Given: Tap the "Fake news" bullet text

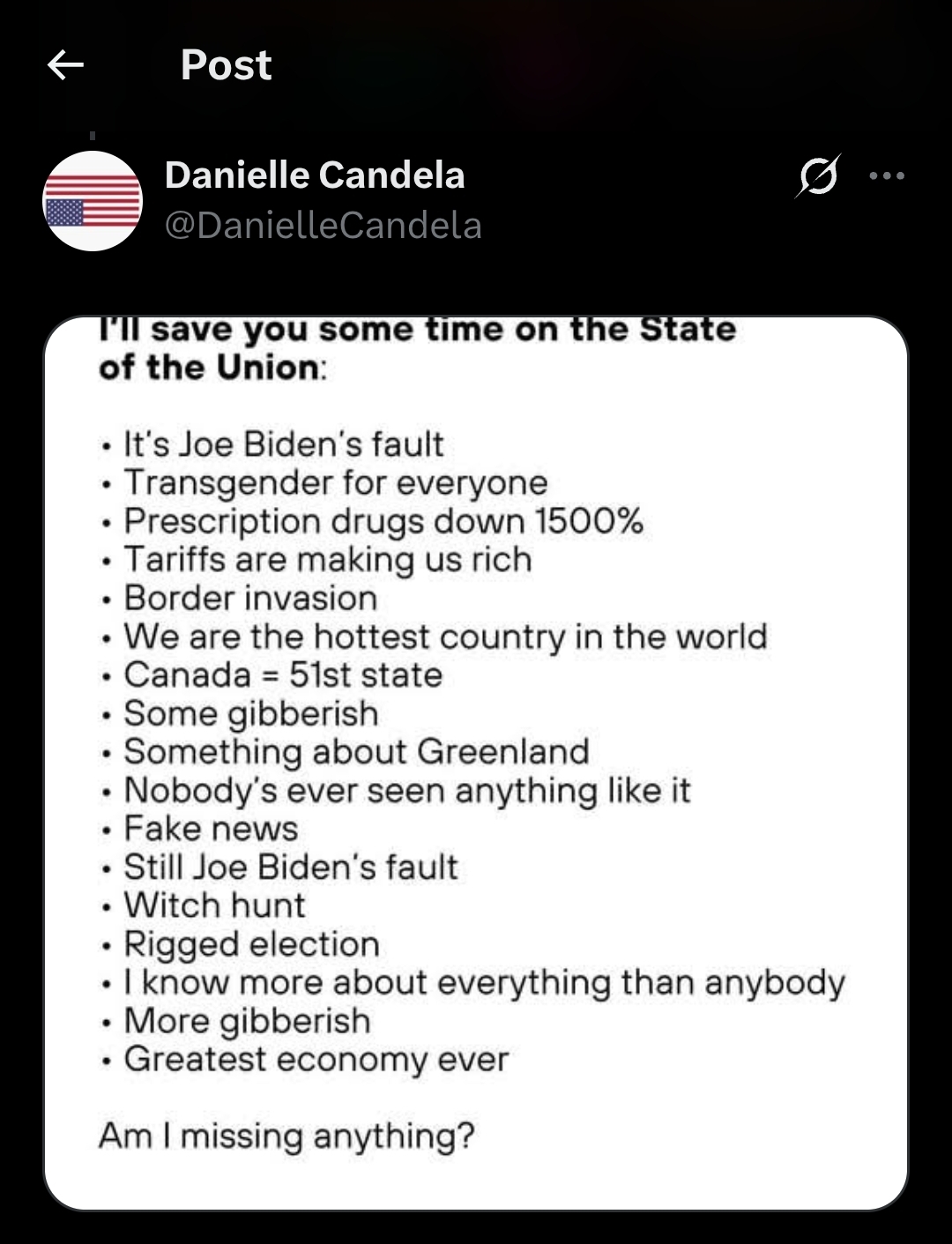Looking at the screenshot, I should point(211,828).
